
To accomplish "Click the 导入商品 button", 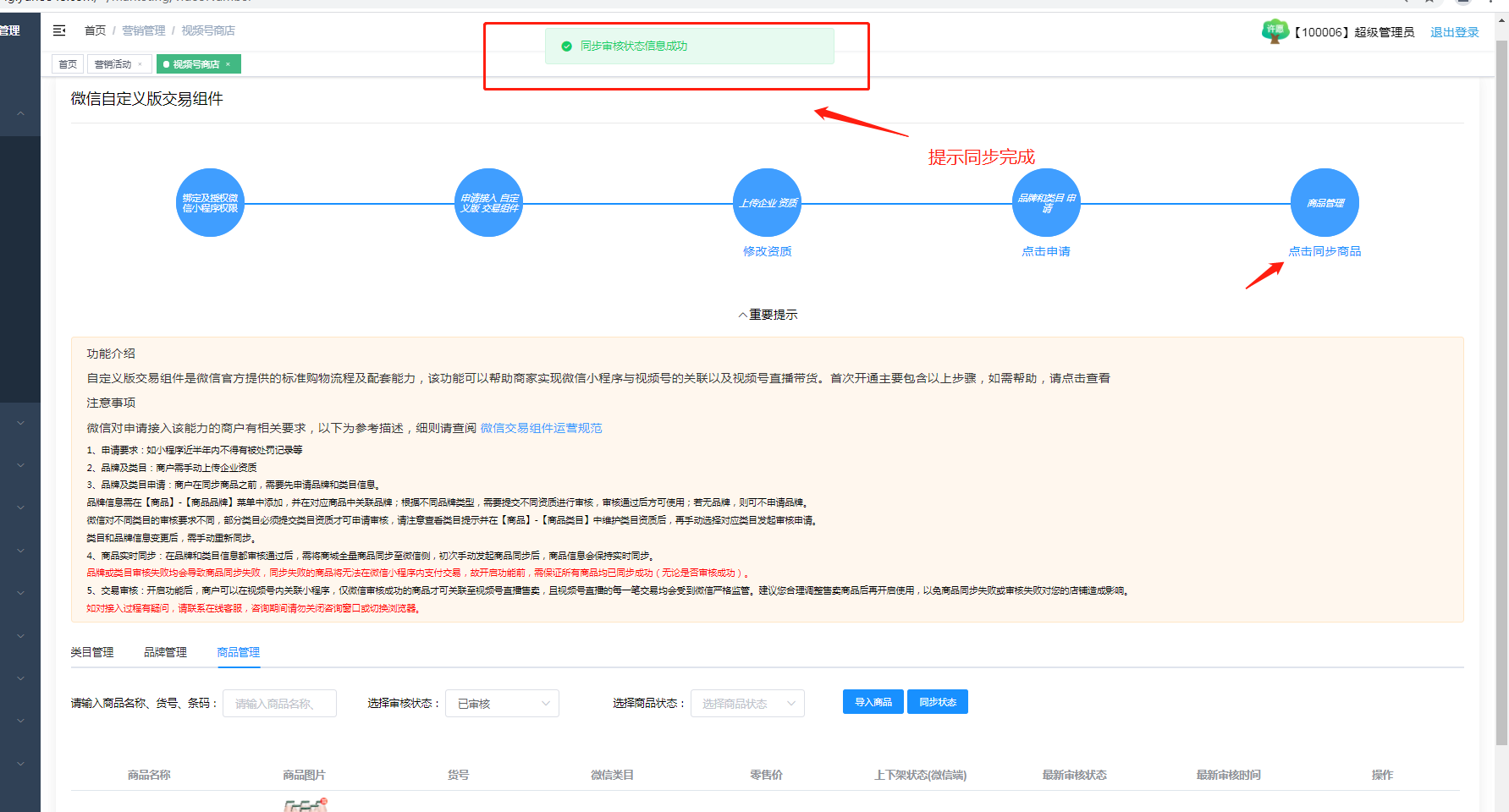I will click(x=873, y=702).
